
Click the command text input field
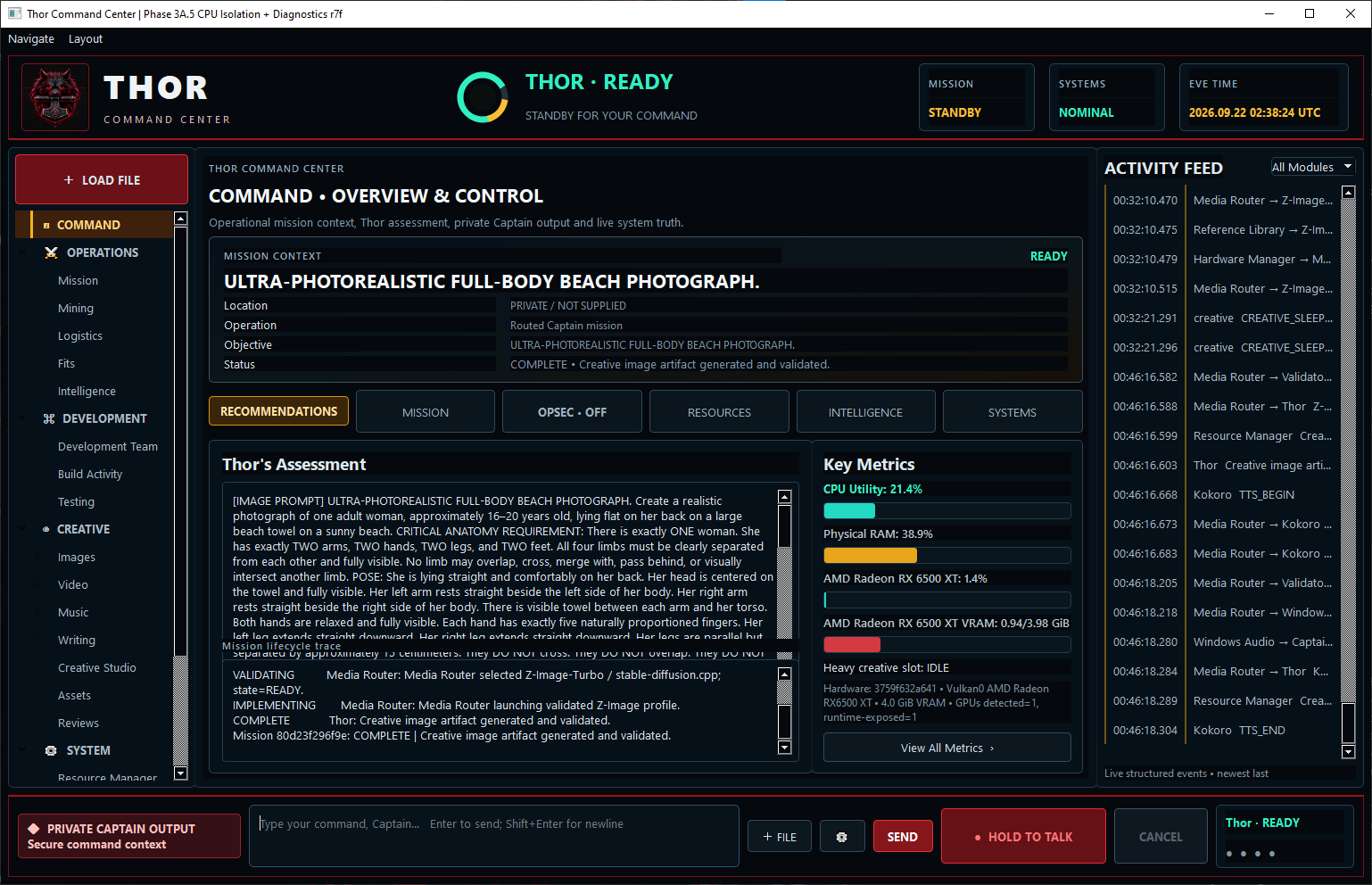pos(494,836)
